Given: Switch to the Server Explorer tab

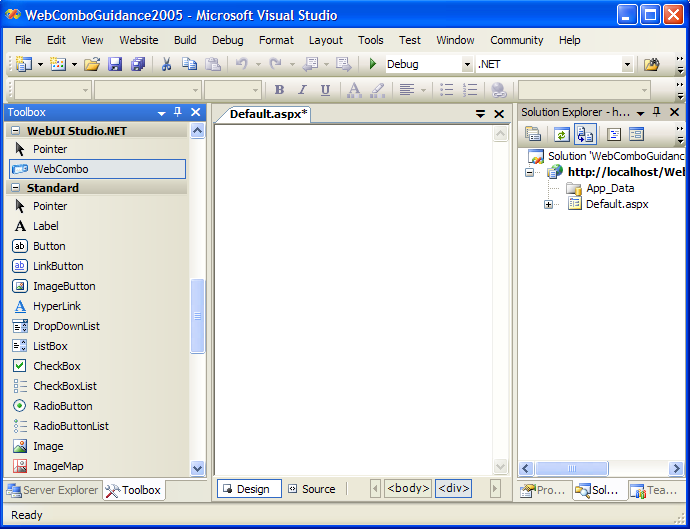Looking at the screenshot, I should tap(52, 490).
